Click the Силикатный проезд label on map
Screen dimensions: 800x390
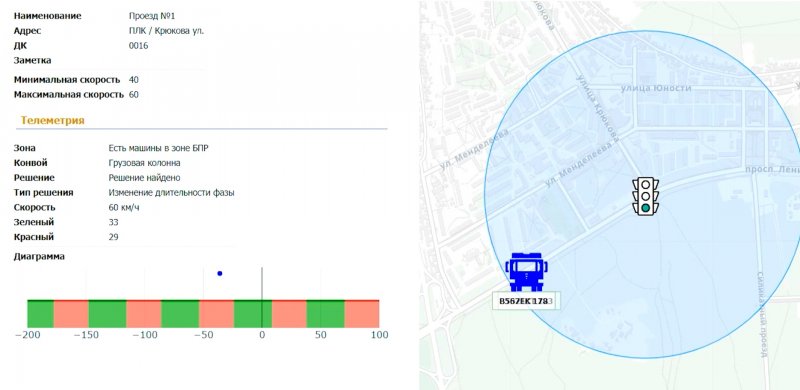[762, 314]
